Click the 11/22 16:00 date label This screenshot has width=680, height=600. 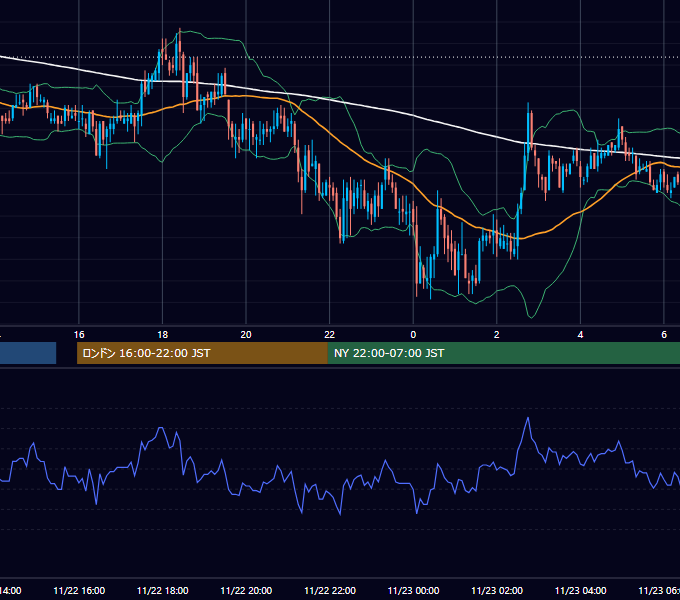coord(79,590)
